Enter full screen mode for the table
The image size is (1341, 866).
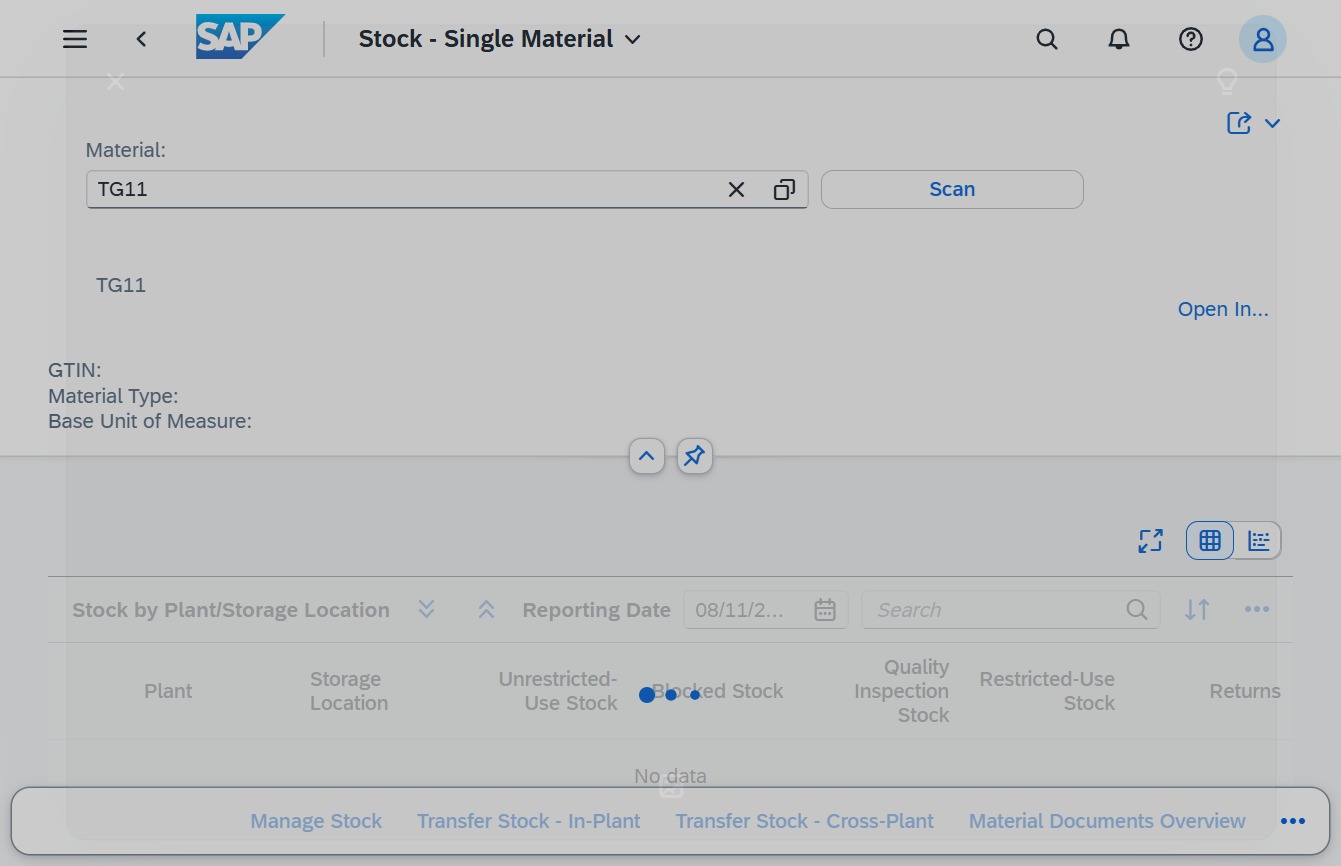(1151, 541)
